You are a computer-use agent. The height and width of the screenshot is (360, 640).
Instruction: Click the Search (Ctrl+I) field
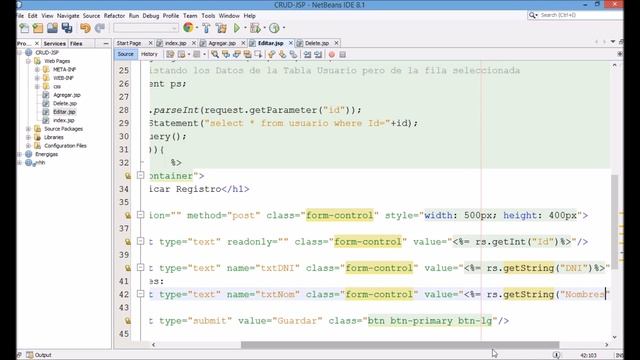(575, 15)
